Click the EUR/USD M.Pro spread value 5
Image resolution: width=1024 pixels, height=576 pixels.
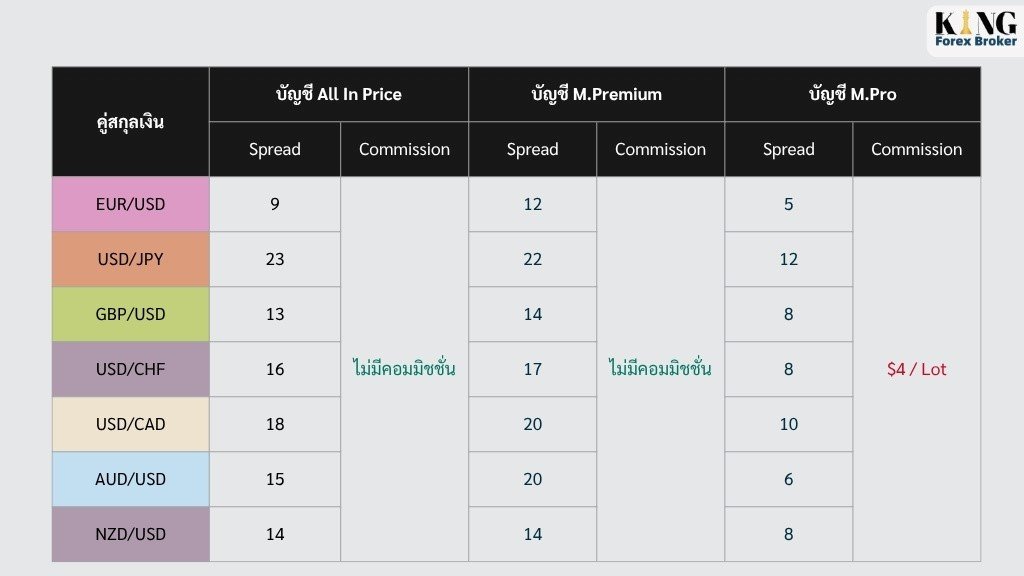[x=789, y=204]
